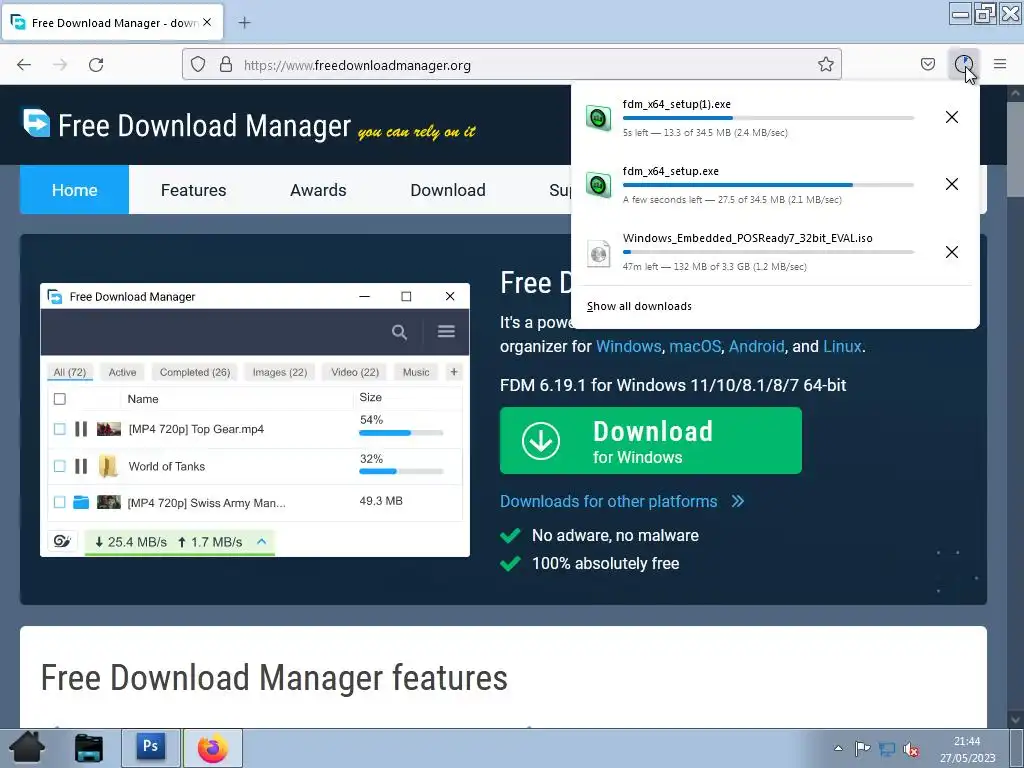The height and width of the screenshot is (768, 1024).
Task: Select the Music filter tab
Action: click(416, 372)
